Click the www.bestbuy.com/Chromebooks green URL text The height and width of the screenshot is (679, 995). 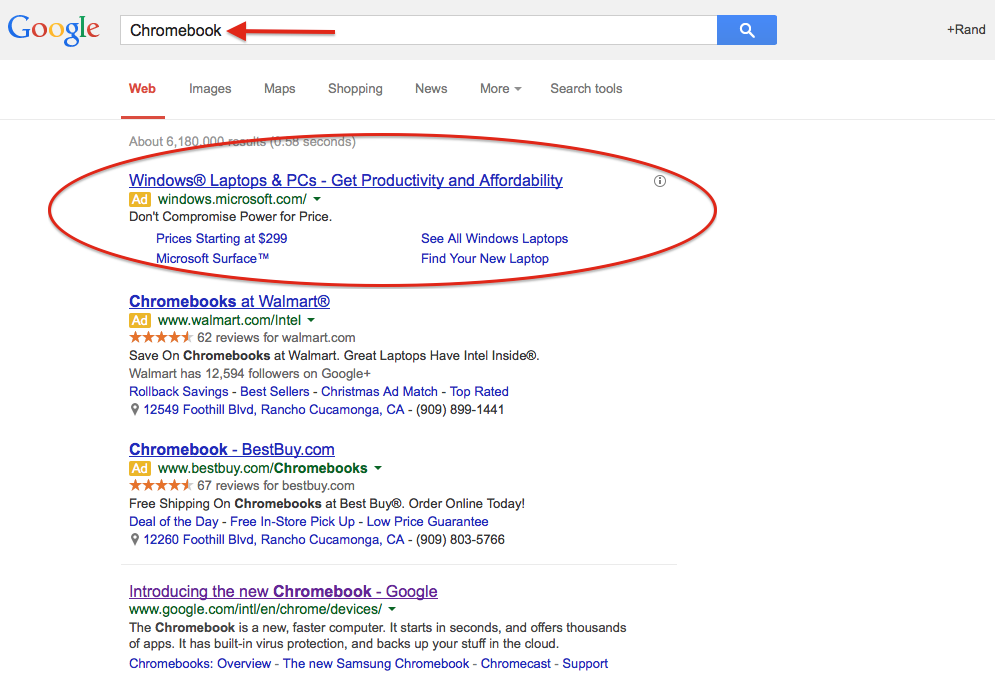[263, 468]
